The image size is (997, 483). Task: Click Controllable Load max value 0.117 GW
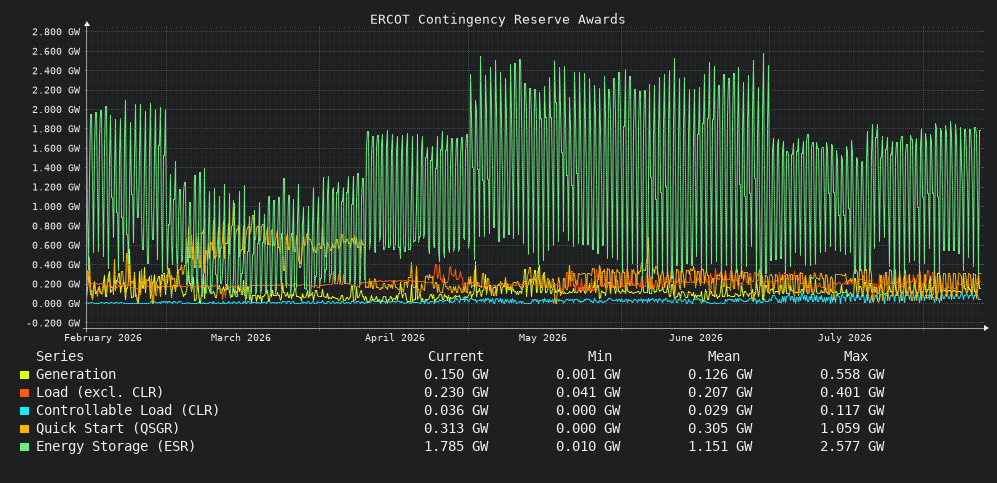(x=852, y=410)
